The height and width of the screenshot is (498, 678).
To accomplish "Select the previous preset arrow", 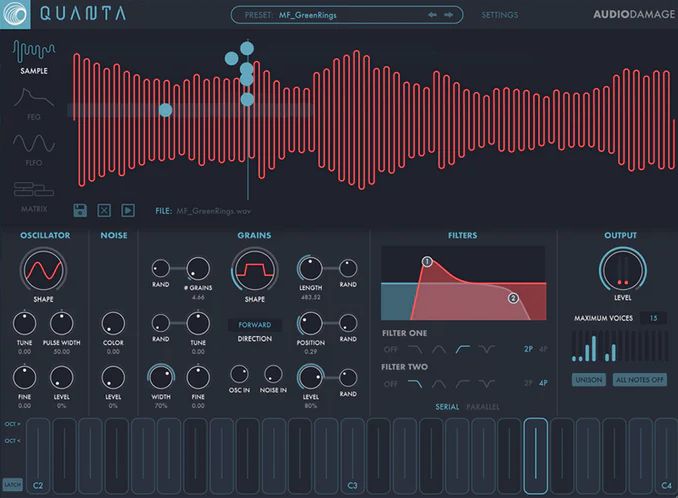I will 433,15.
